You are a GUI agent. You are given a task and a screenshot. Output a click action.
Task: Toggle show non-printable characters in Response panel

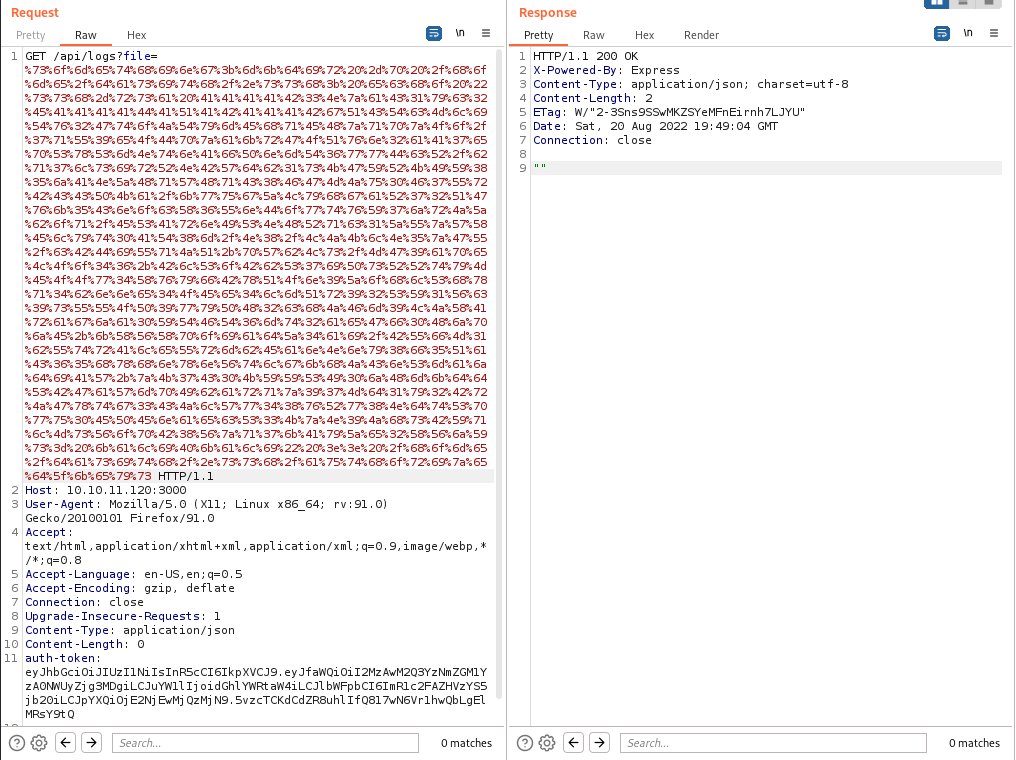968,33
